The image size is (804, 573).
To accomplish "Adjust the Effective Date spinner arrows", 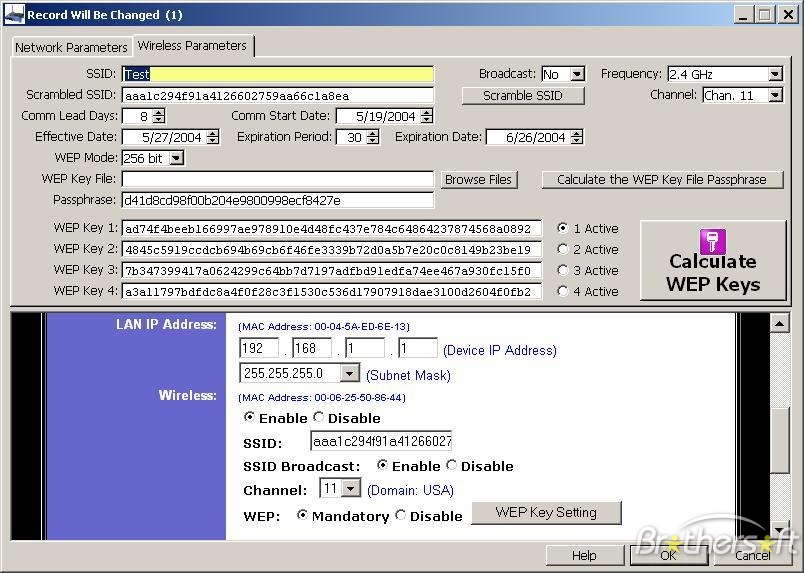I will pyautogui.click(x=213, y=137).
